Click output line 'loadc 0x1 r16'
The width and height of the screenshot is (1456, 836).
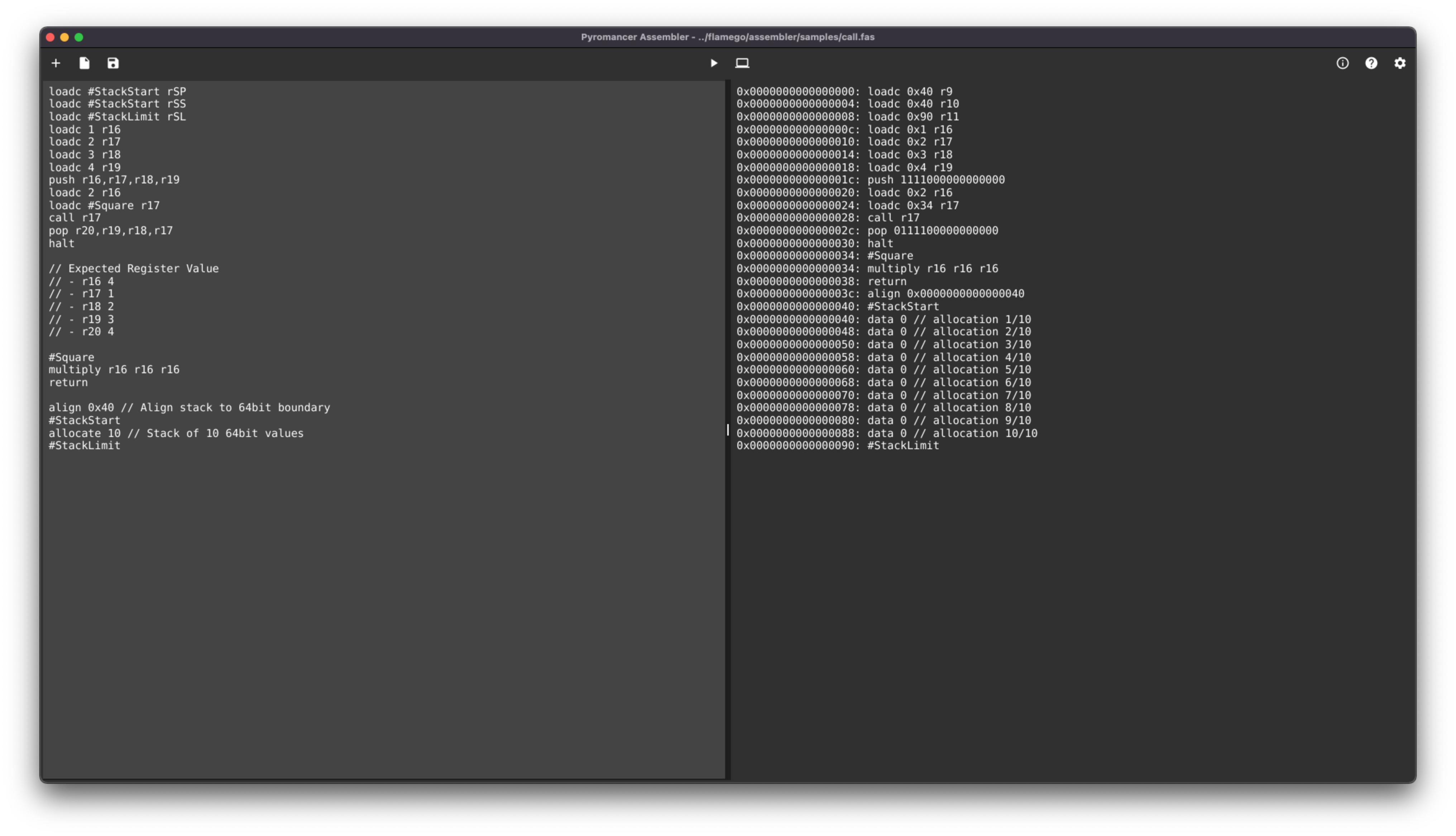pyautogui.click(x=844, y=130)
